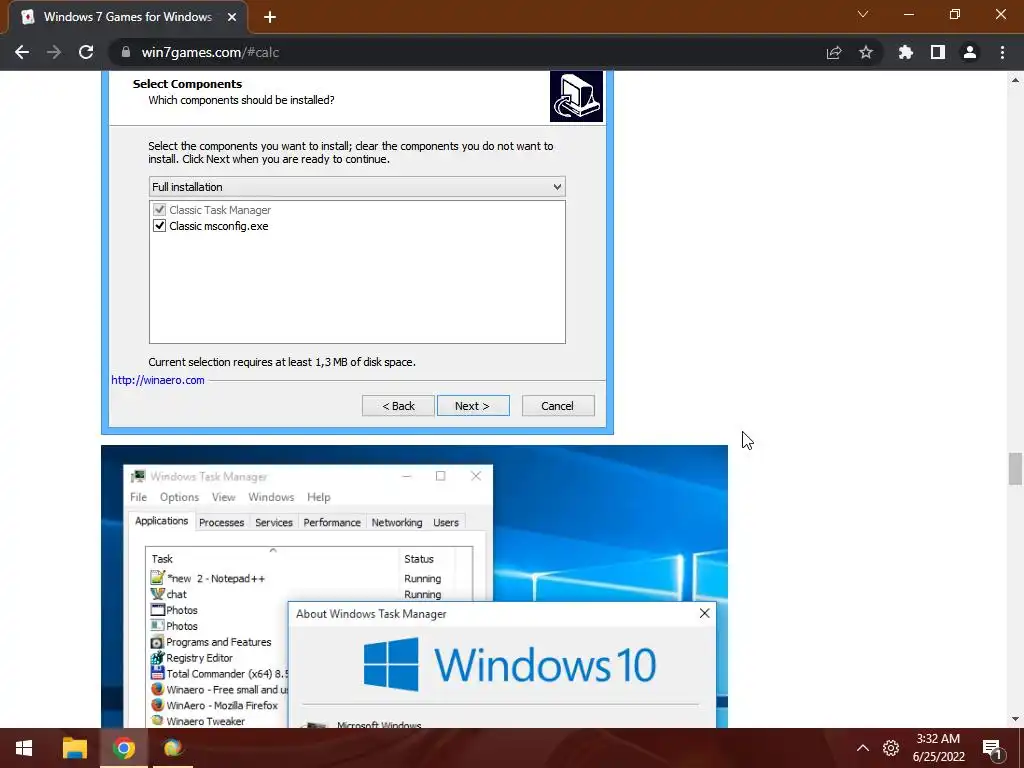Viewport: 1024px width, 768px height.
Task: Switch to the Applications tab
Action: [161, 521]
